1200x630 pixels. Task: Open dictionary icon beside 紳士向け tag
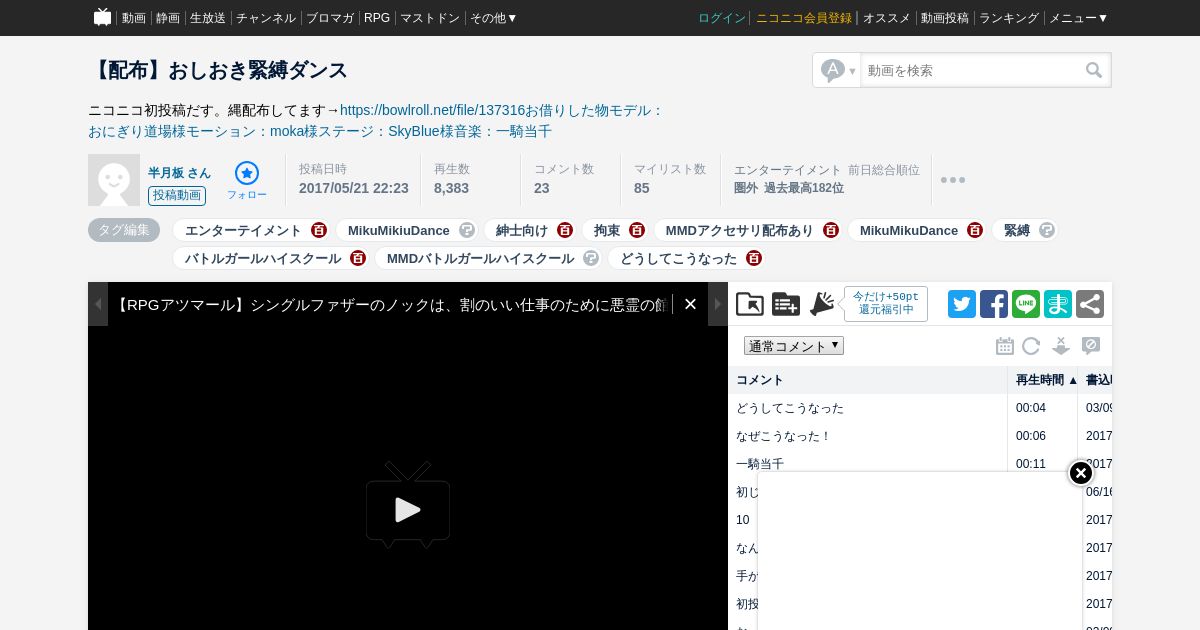pyautogui.click(x=565, y=230)
